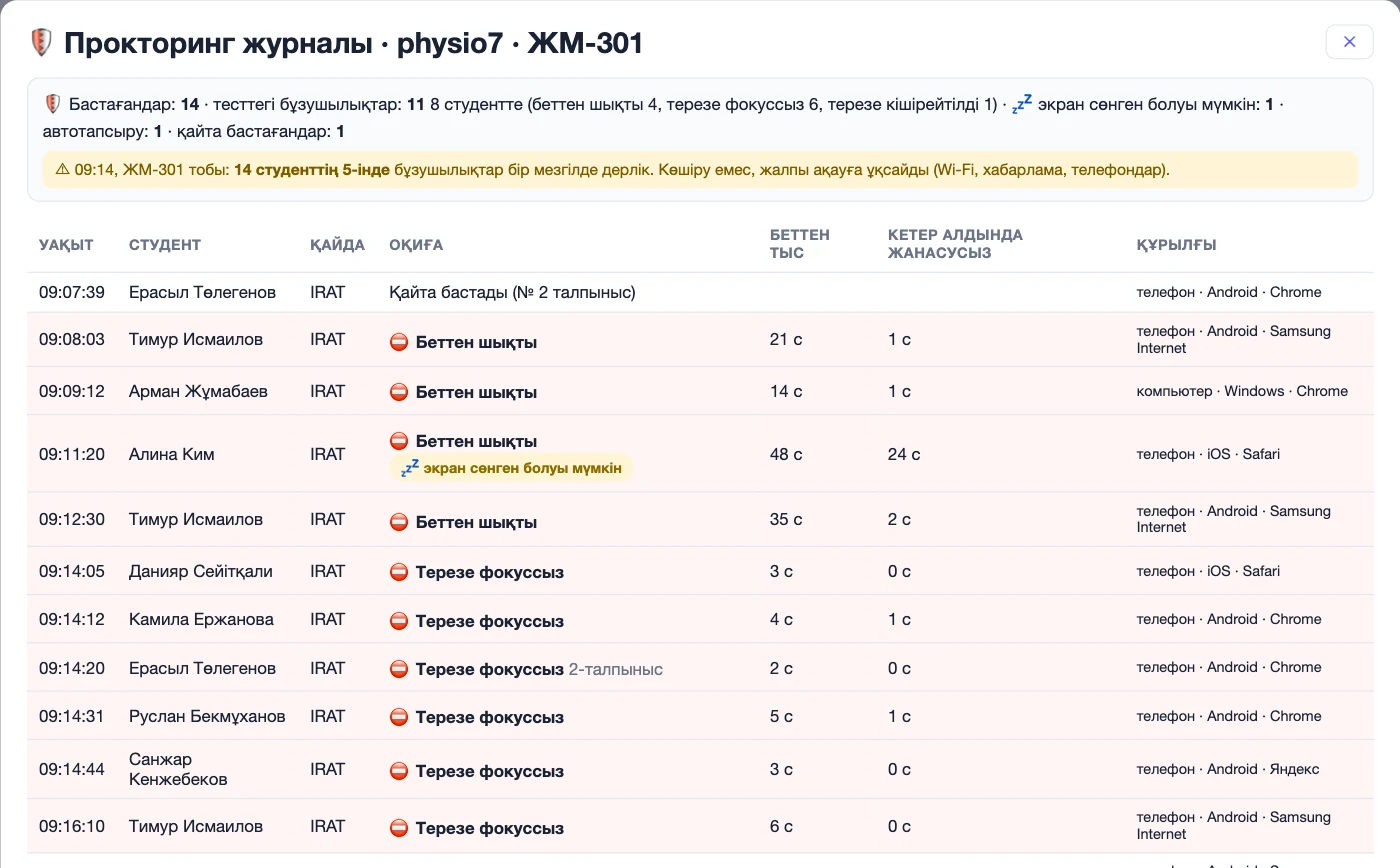Click the stop icon in the 09:14:20 row
The width and height of the screenshot is (1400, 868).
tap(399, 669)
